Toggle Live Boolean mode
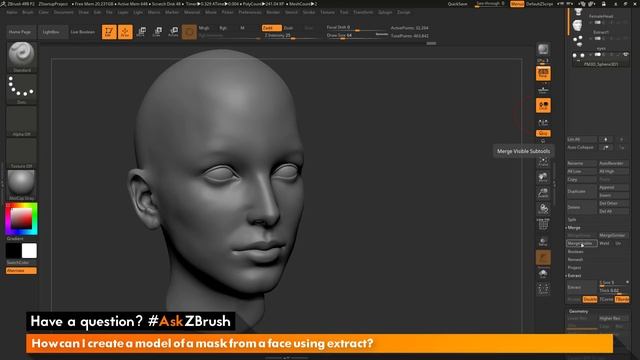 tap(82, 32)
